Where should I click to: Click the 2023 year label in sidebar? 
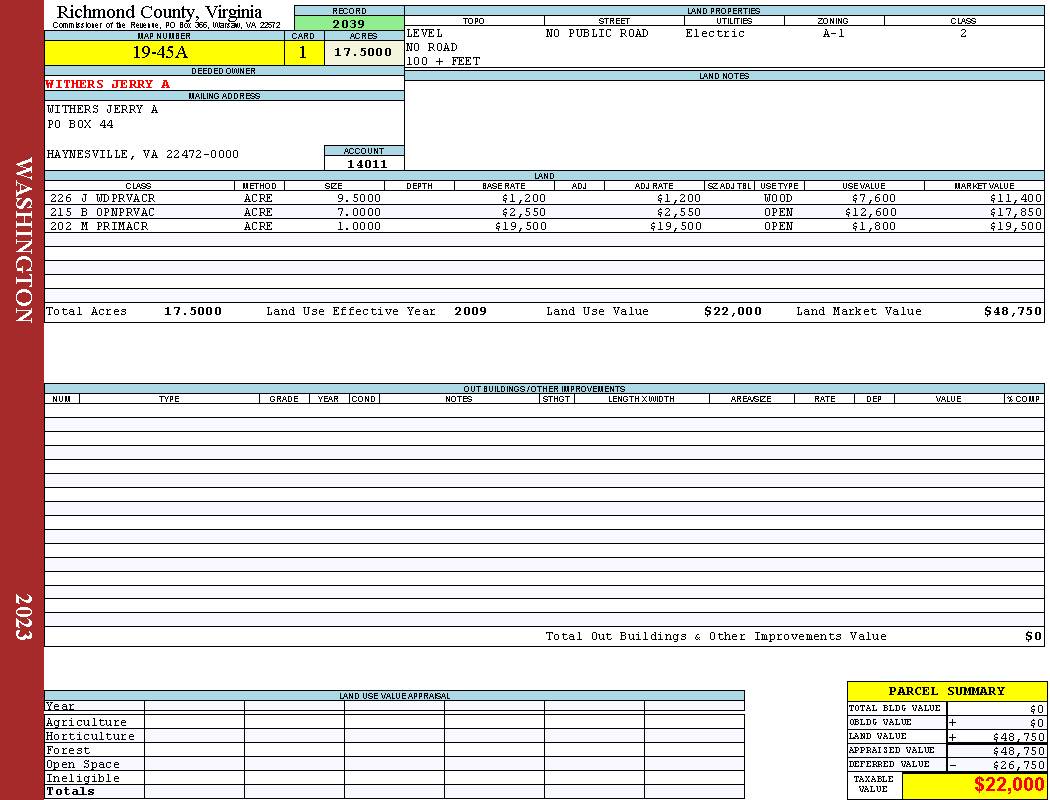(x=23, y=617)
